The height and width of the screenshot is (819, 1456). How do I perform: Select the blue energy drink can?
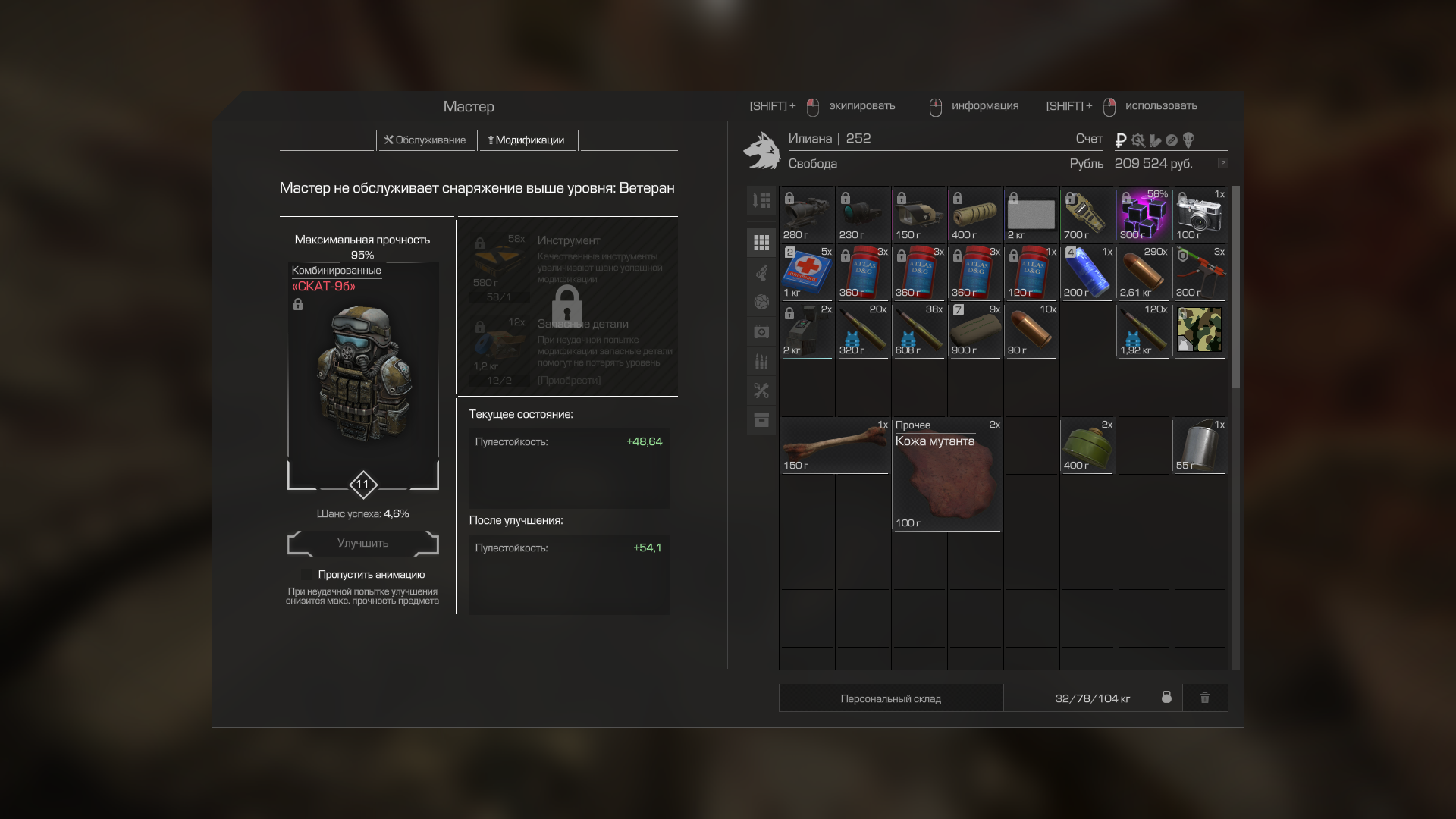(x=1087, y=272)
